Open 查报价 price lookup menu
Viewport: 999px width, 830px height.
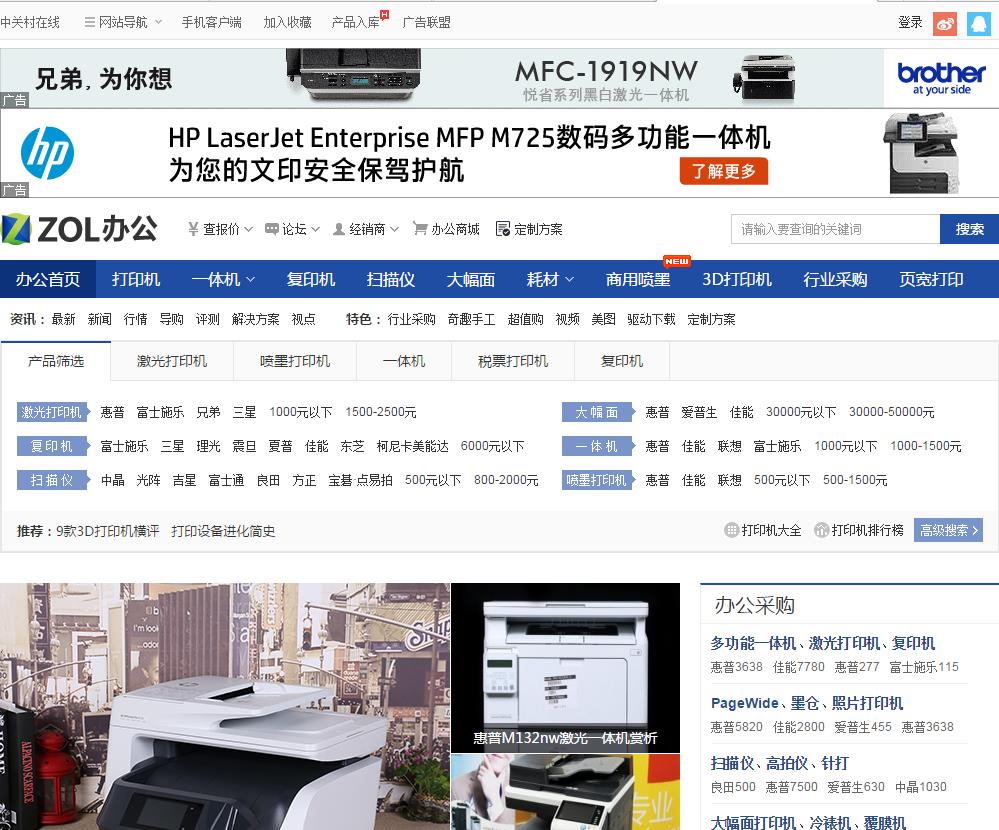[220, 229]
